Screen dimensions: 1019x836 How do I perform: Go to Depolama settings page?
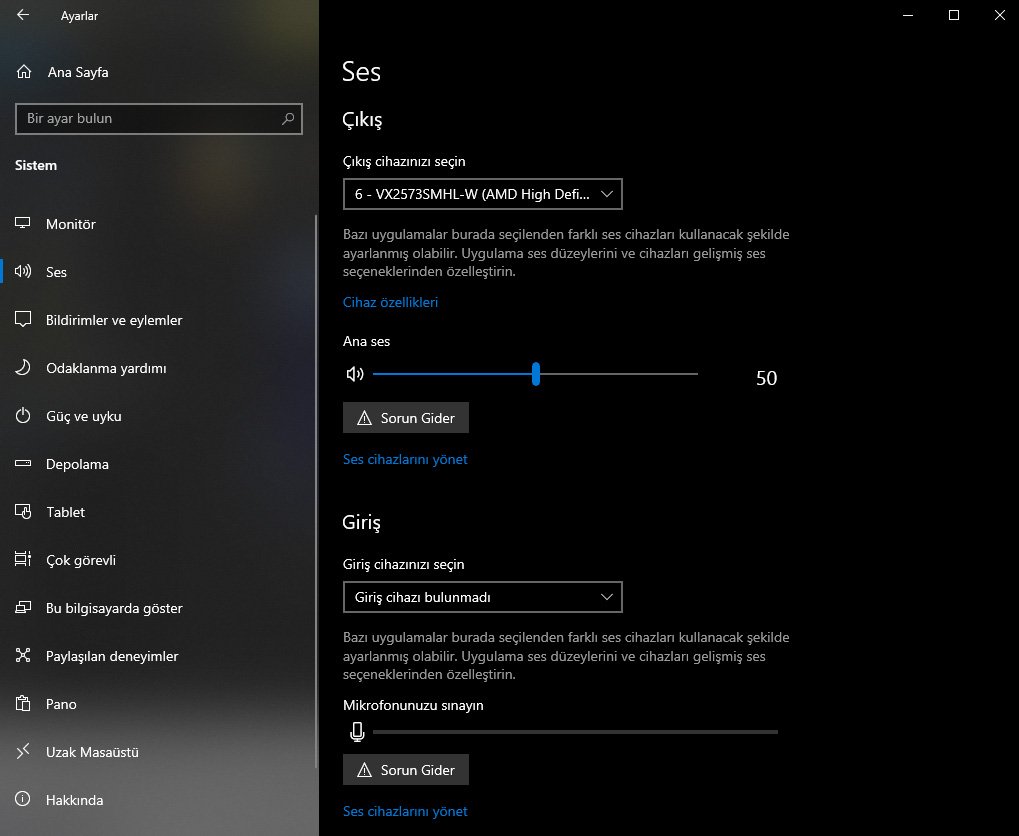click(77, 464)
